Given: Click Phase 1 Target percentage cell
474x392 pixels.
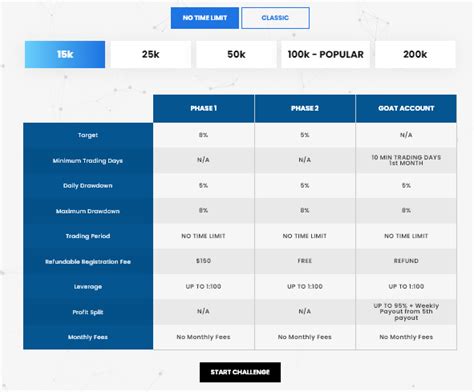Looking at the screenshot, I should pyautogui.click(x=203, y=135).
